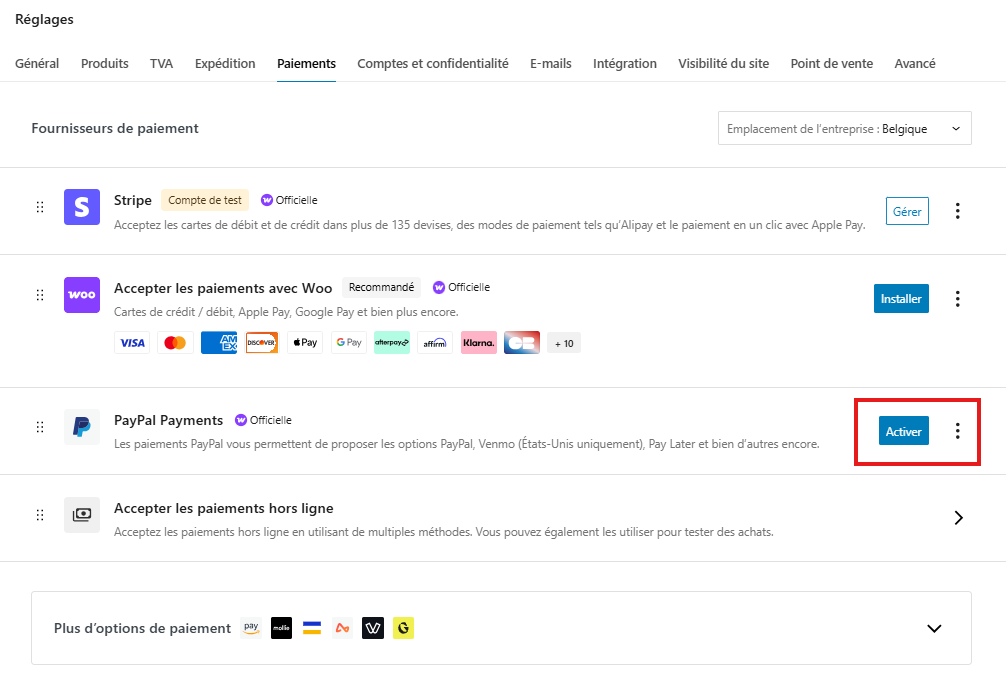Open Woo payments three-dot options menu
The width and height of the screenshot is (1006, 686).
pos(957,298)
